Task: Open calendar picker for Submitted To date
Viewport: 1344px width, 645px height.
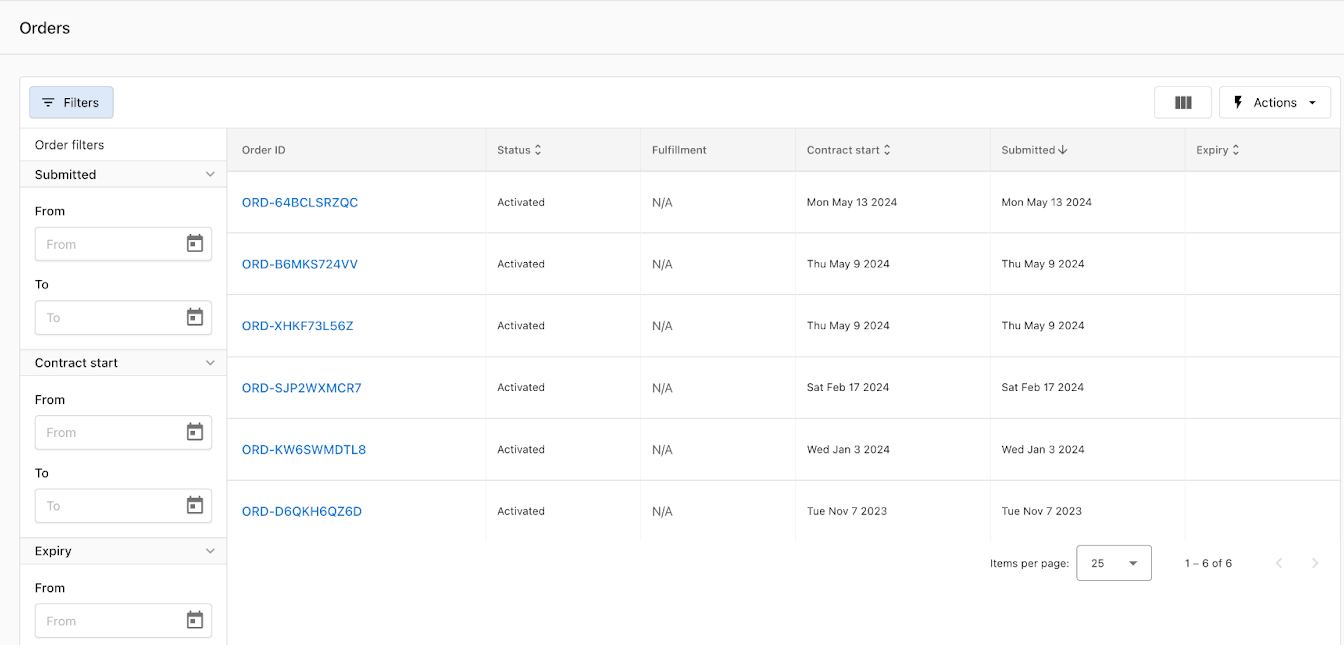Action: coord(195,318)
